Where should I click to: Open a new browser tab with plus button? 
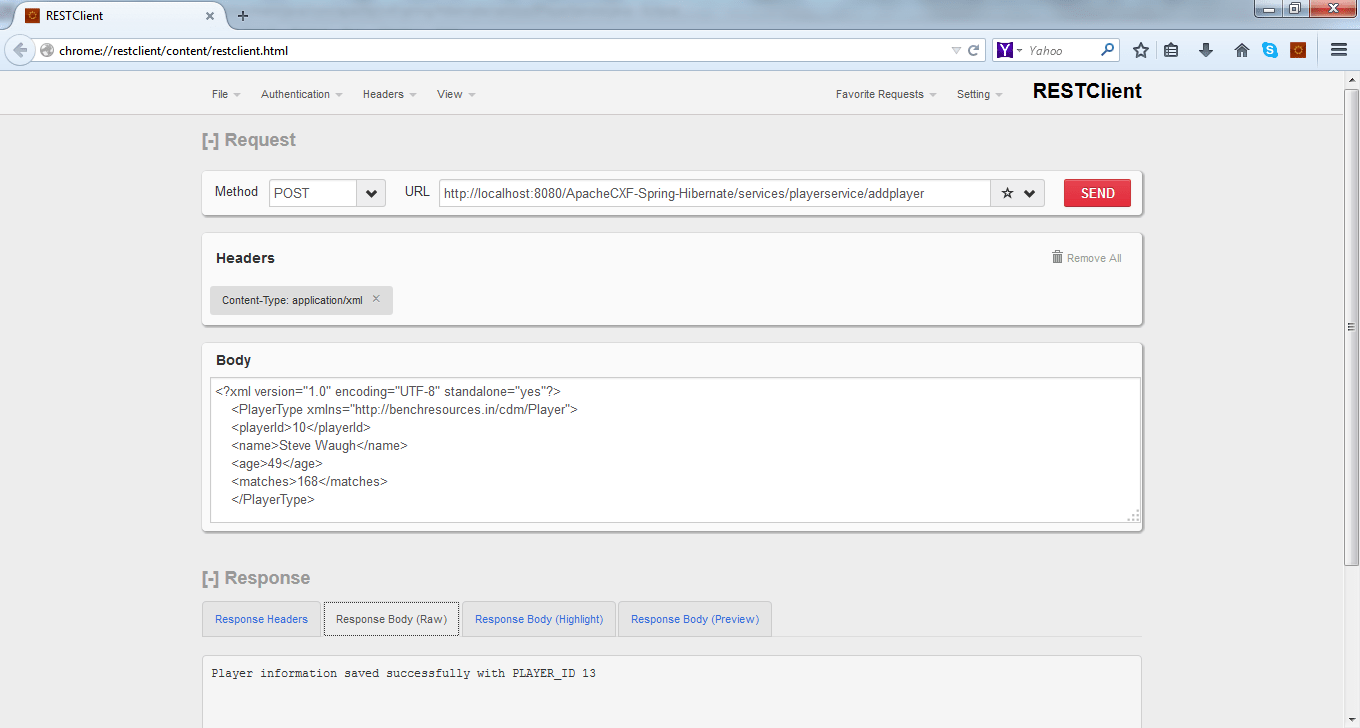pos(242,15)
